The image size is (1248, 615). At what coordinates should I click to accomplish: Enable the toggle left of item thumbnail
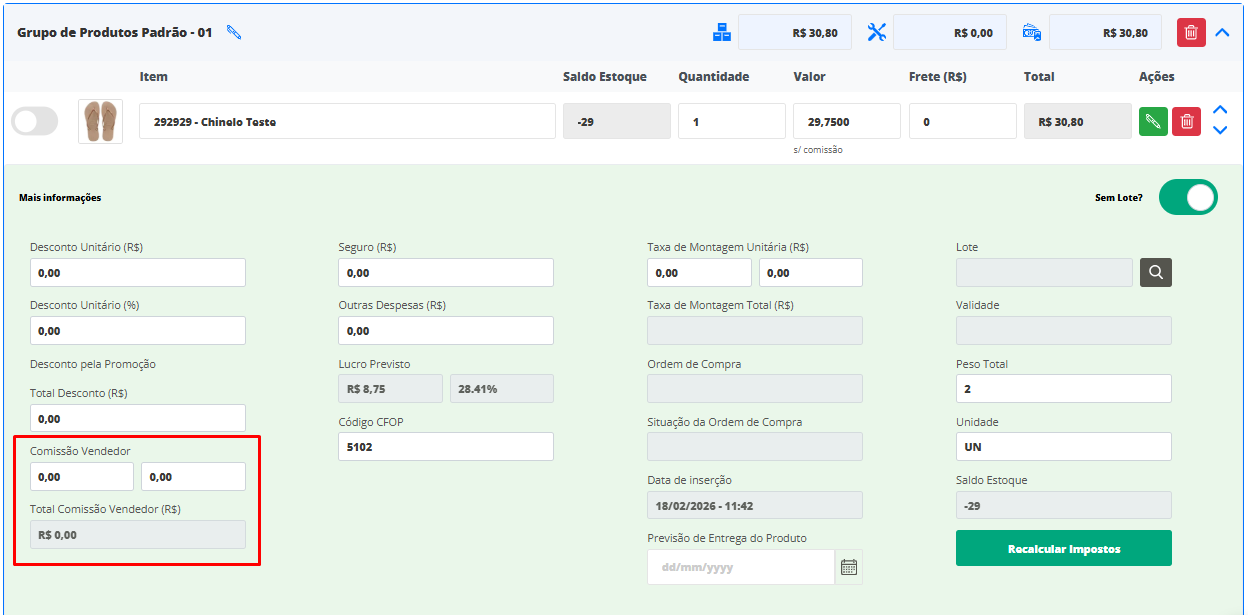pyautogui.click(x=35, y=122)
